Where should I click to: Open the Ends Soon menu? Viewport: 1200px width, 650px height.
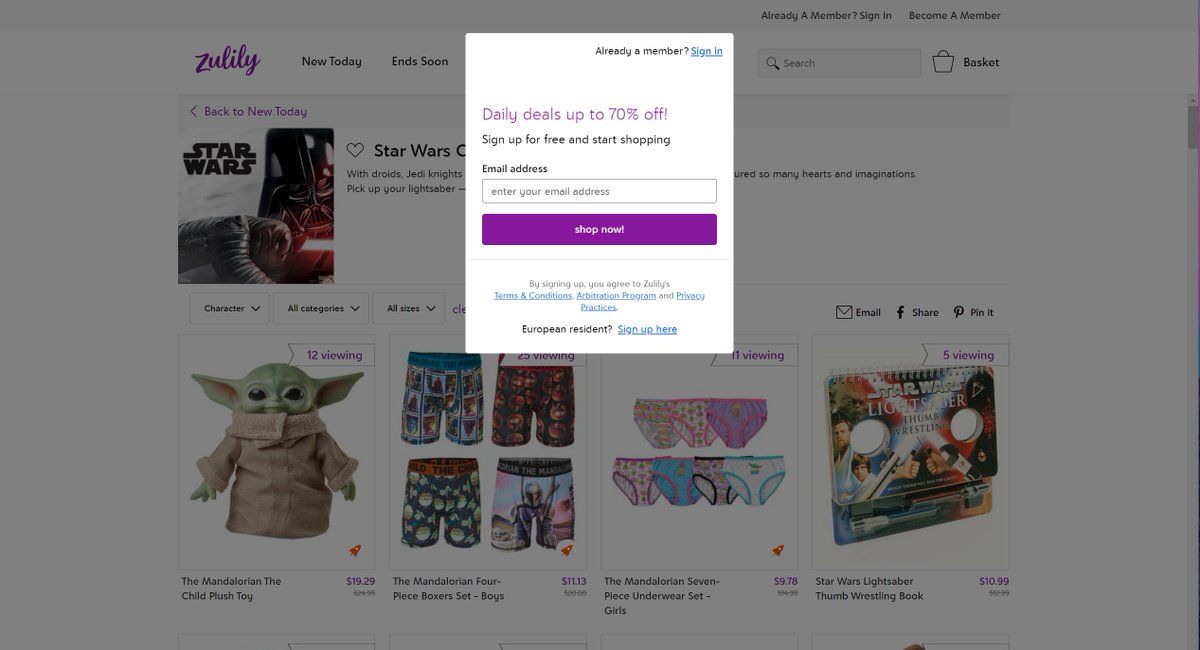click(x=420, y=62)
